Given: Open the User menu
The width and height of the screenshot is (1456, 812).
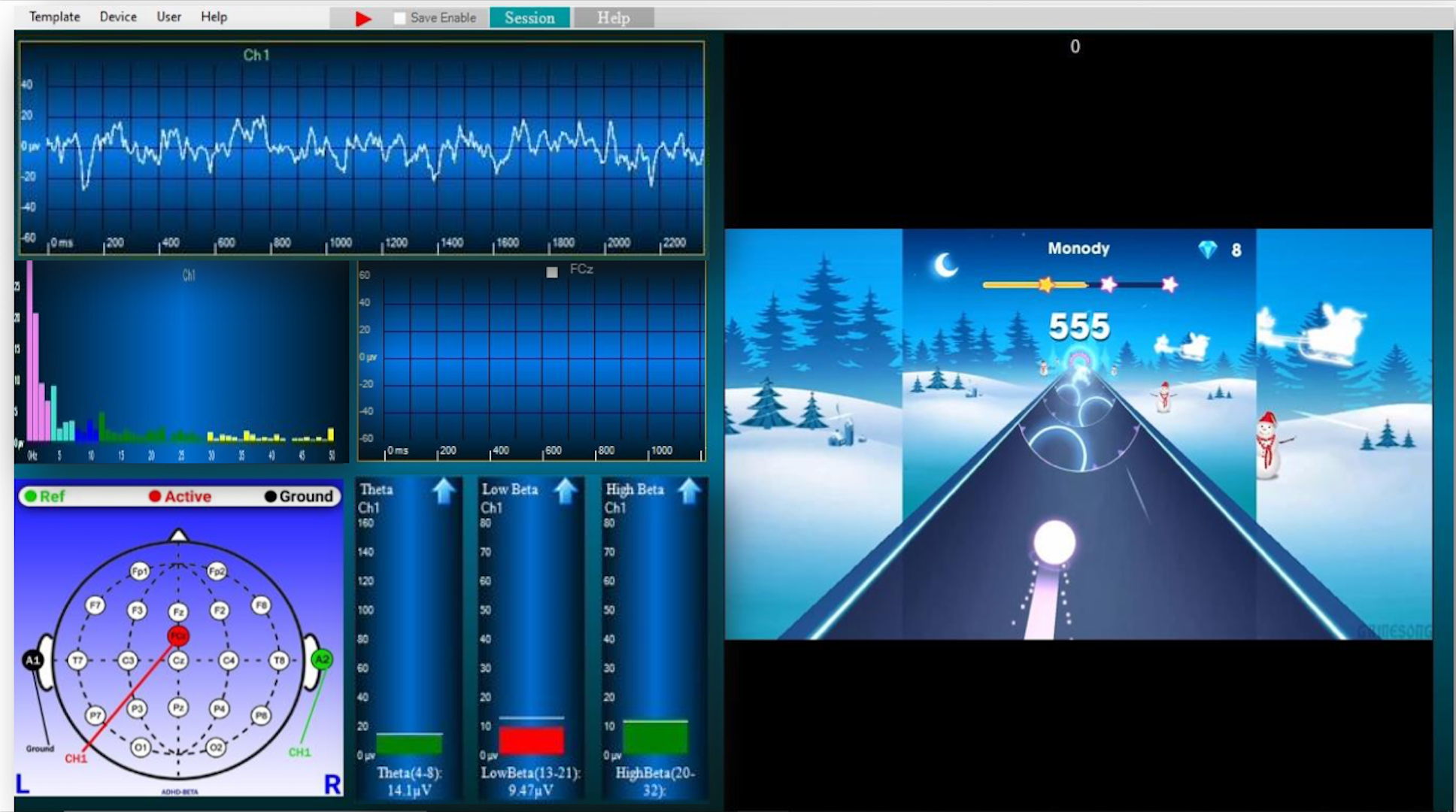Looking at the screenshot, I should click(168, 16).
